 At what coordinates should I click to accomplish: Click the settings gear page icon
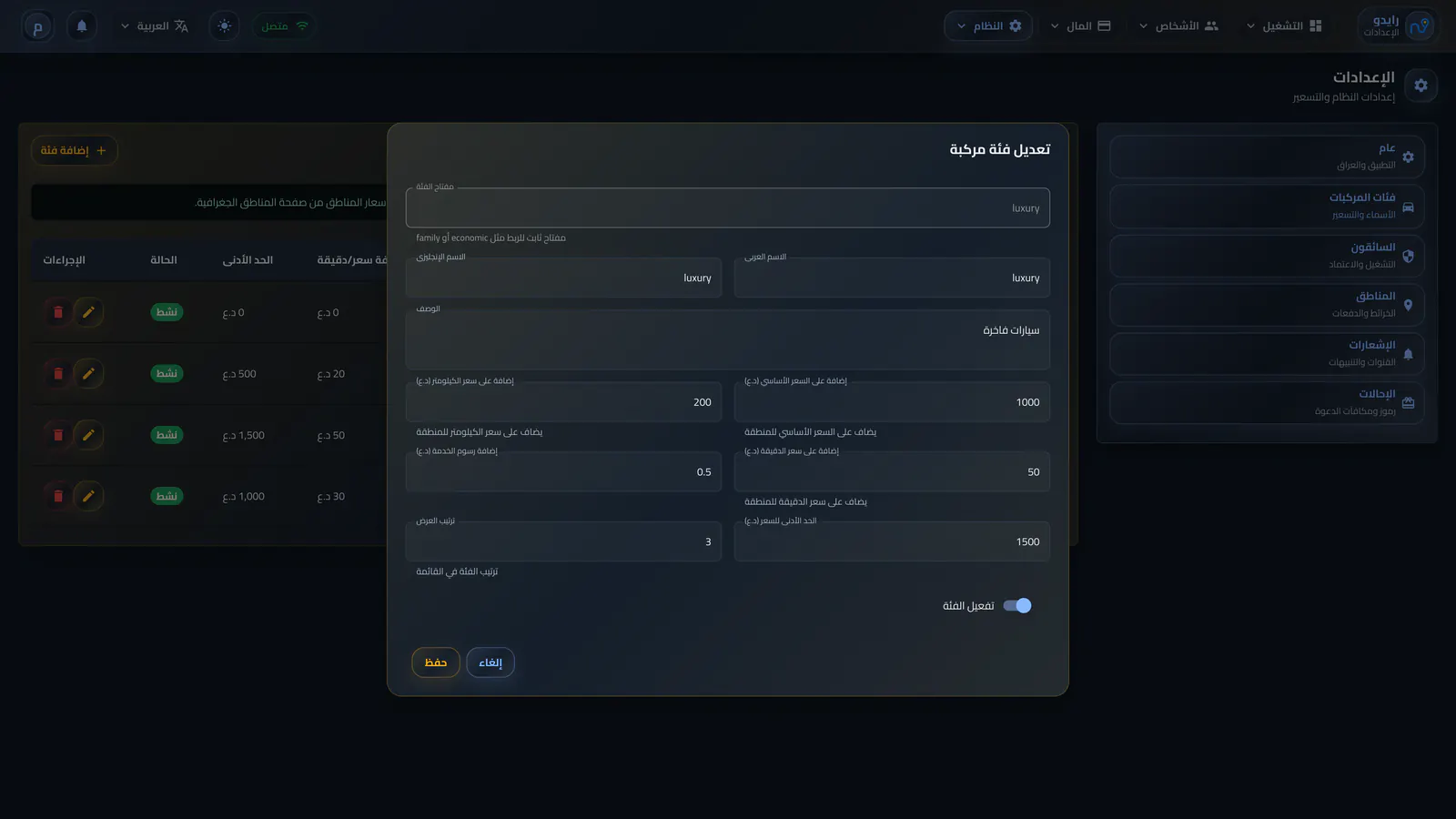[x=1421, y=86]
